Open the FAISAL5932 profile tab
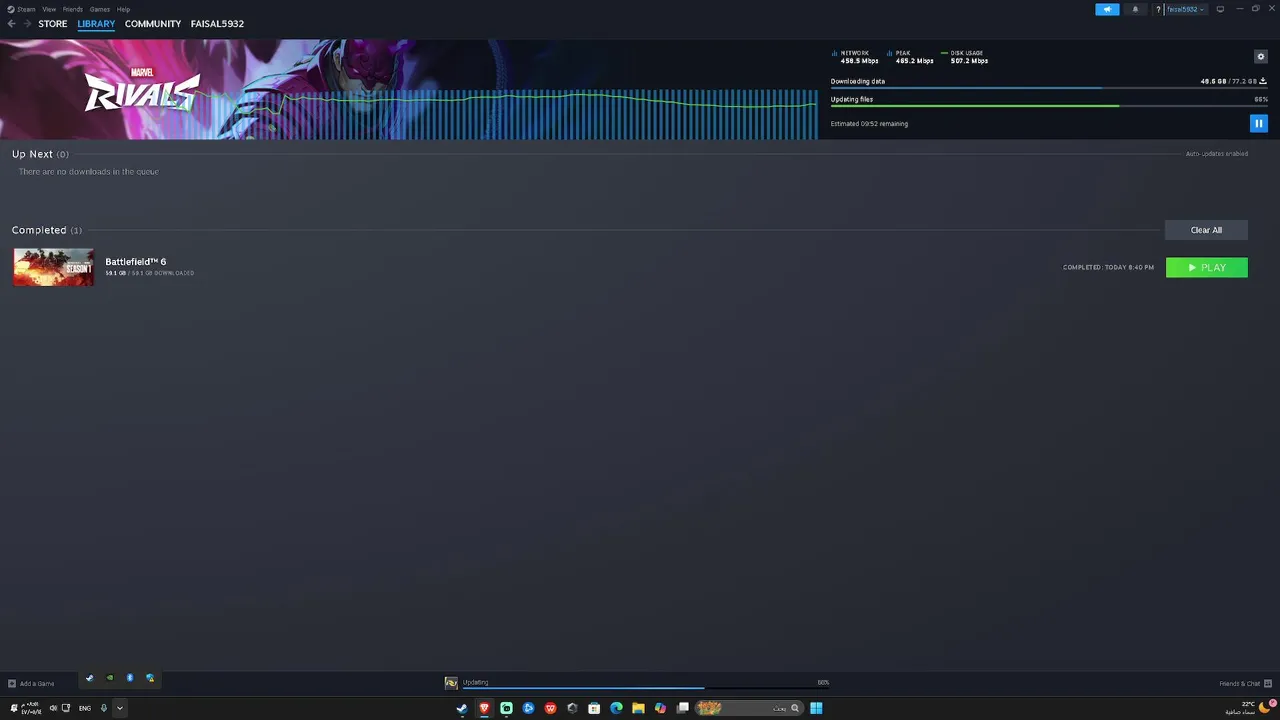This screenshot has height=720, width=1280. (217, 24)
